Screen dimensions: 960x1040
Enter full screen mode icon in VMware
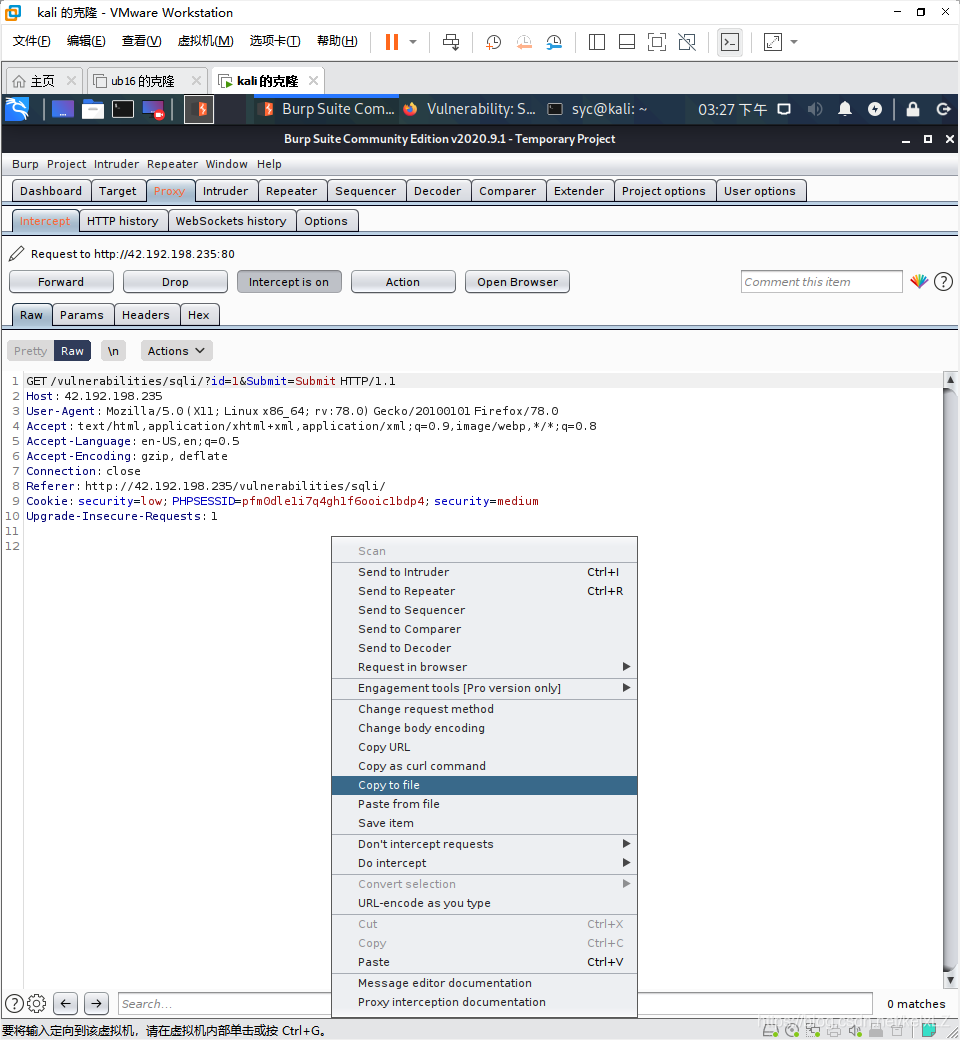tap(657, 42)
